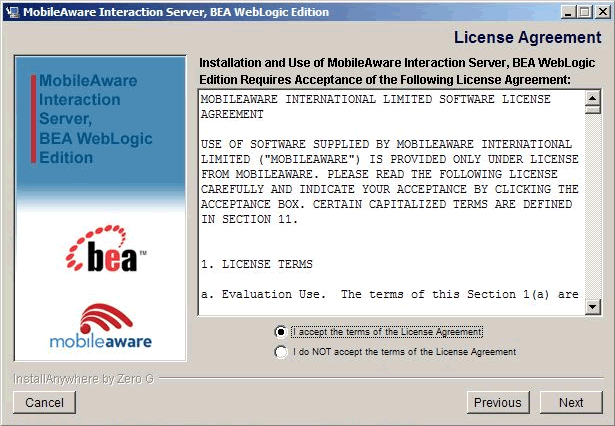Screen dimensions: 615x426
Task: Click 'MOBILEAWARE INTERNATIONAL LIMITED SOFTWARE LICENSE' line
Action: point(375,99)
